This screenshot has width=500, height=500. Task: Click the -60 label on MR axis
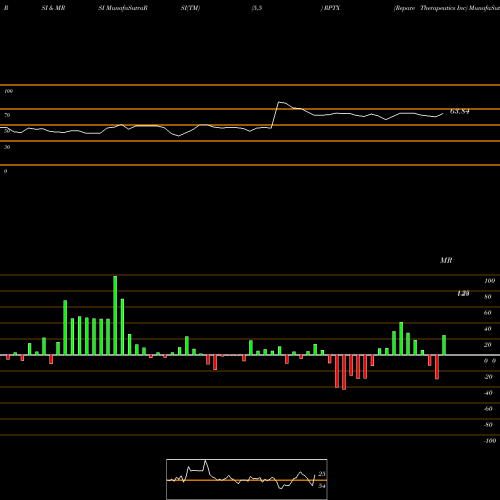[488, 409]
